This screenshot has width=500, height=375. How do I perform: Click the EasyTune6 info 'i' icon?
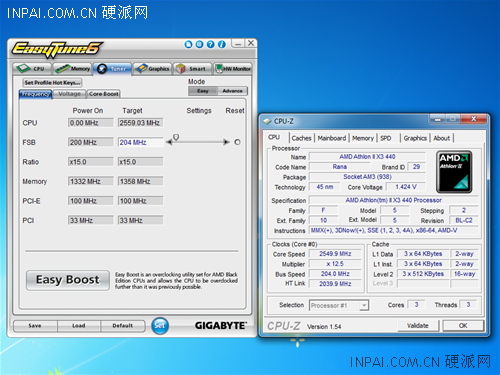(x=222, y=44)
